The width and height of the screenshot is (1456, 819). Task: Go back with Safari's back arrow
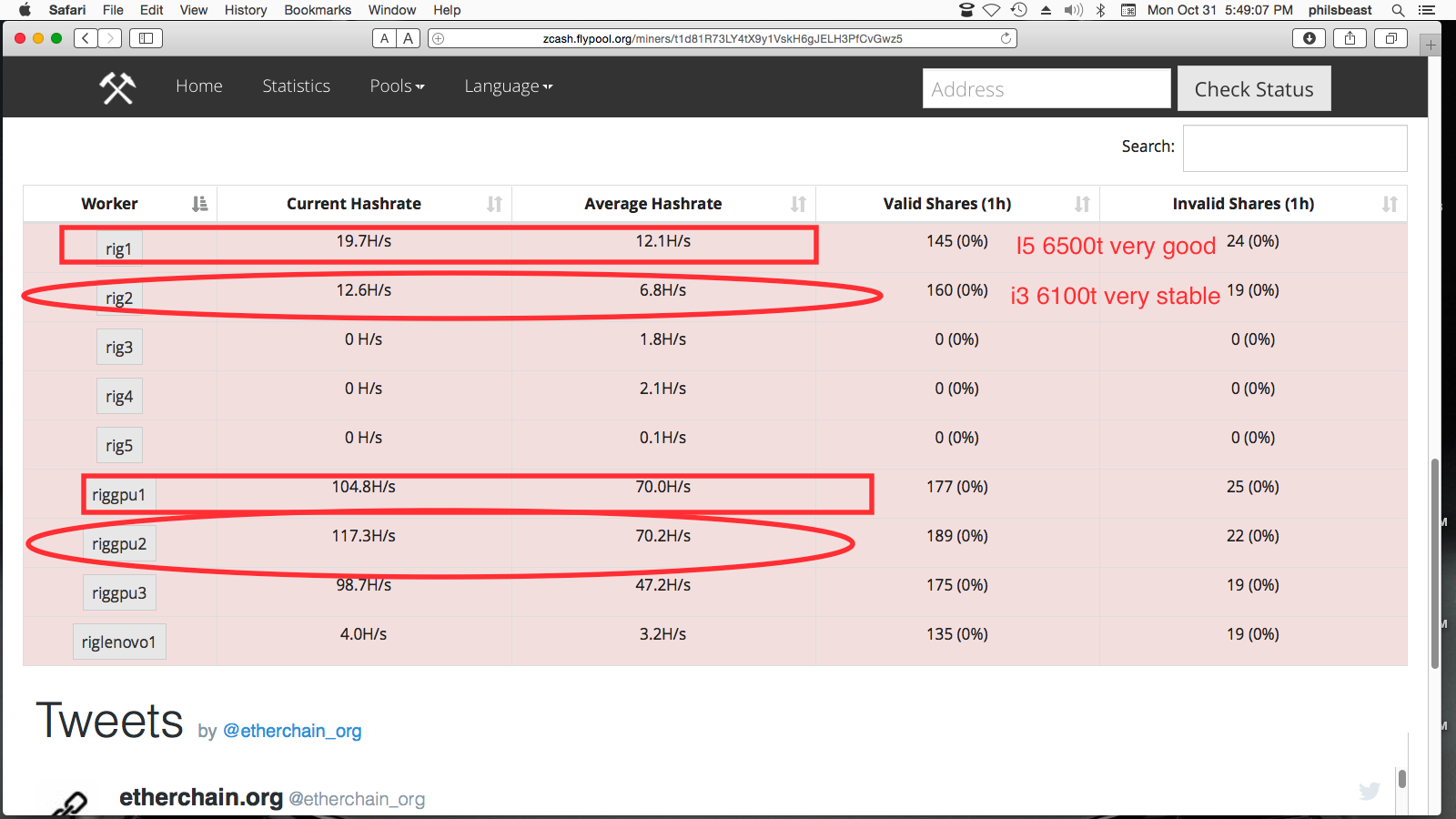coord(86,38)
